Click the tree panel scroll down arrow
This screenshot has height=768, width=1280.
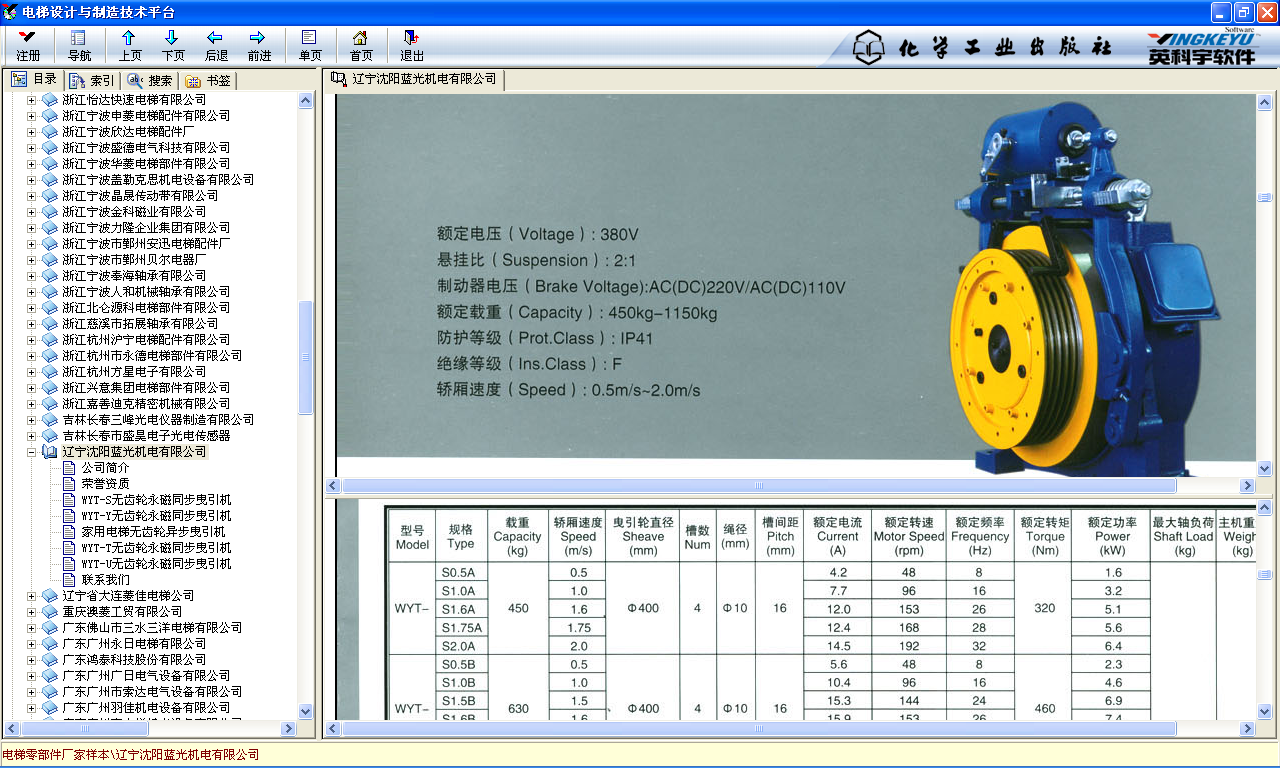click(x=306, y=711)
